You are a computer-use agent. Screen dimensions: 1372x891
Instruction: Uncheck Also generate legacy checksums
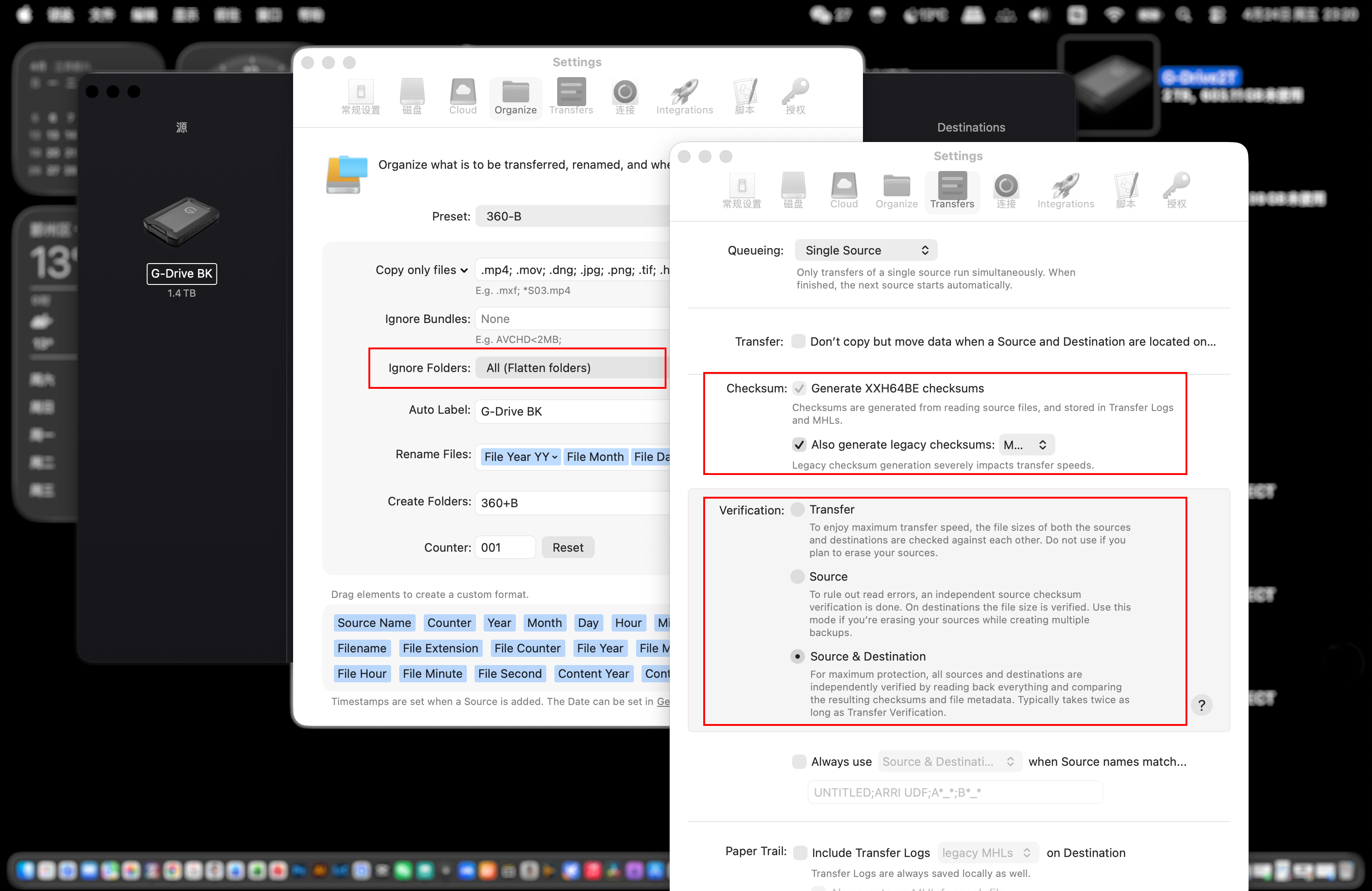799,444
